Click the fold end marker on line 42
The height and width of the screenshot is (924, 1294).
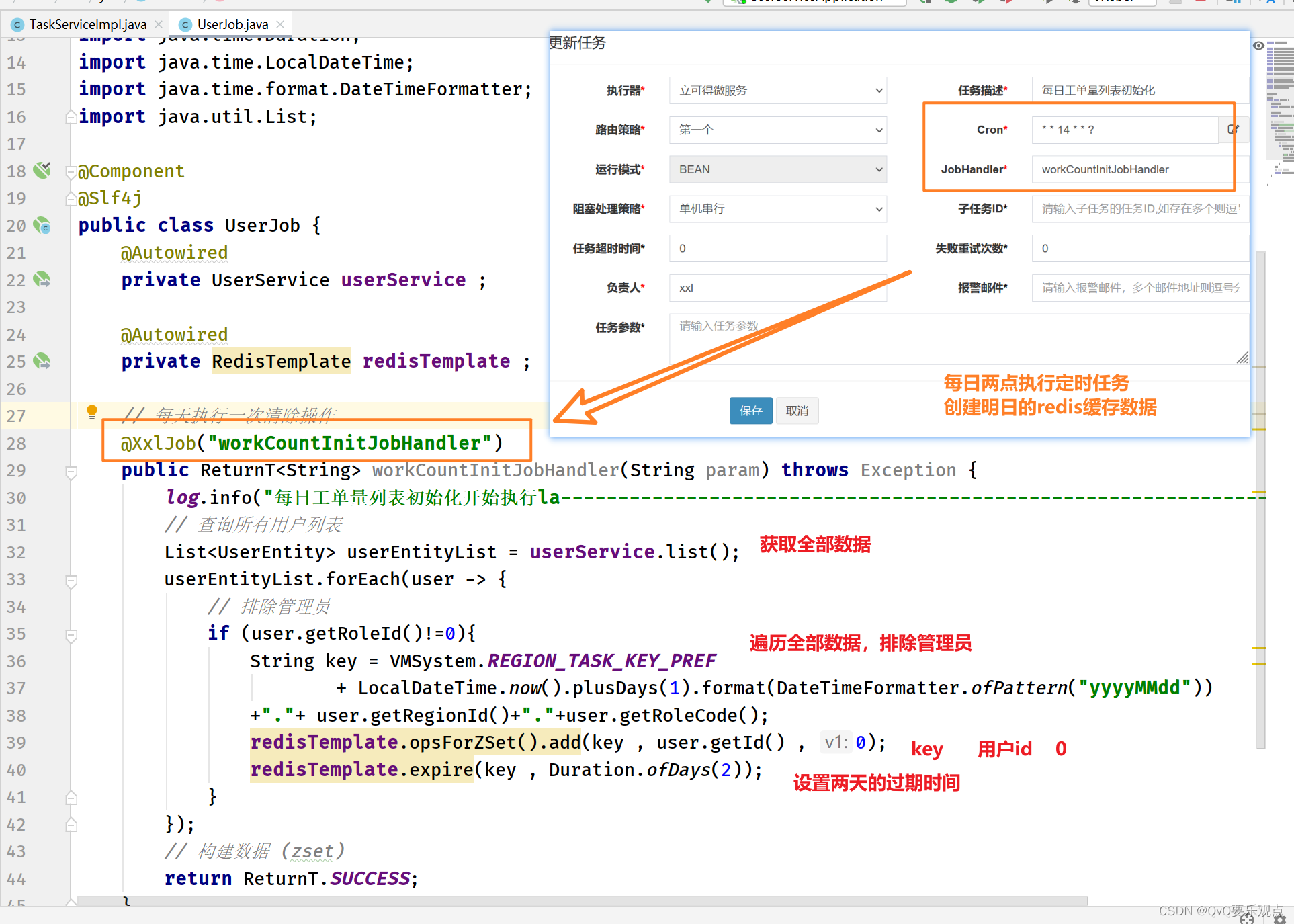pyautogui.click(x=71, y=825)
